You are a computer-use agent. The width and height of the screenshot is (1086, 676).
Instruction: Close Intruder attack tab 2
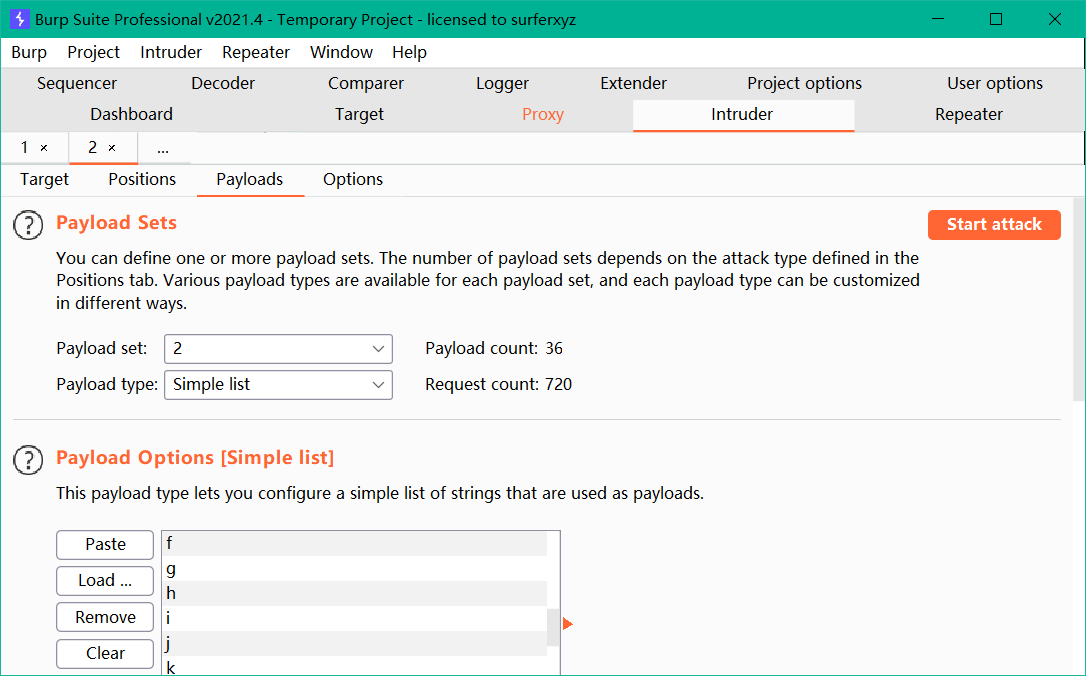[112, 148]
